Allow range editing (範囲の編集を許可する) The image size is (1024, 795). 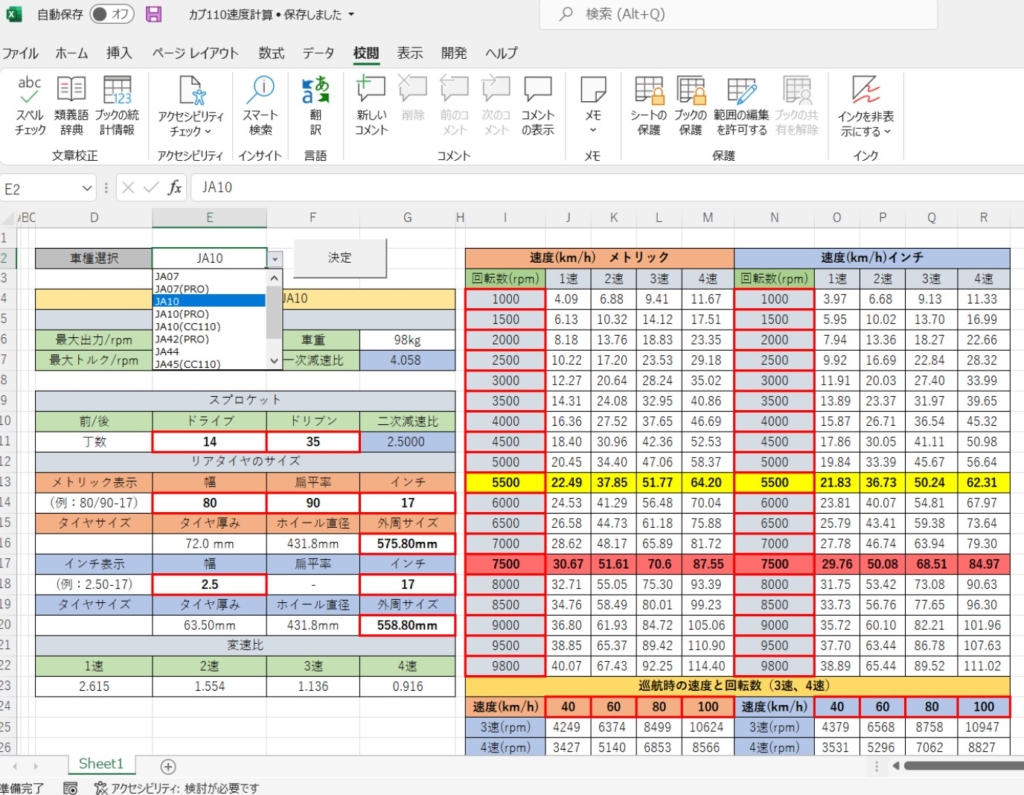click(x=741, y=106)
